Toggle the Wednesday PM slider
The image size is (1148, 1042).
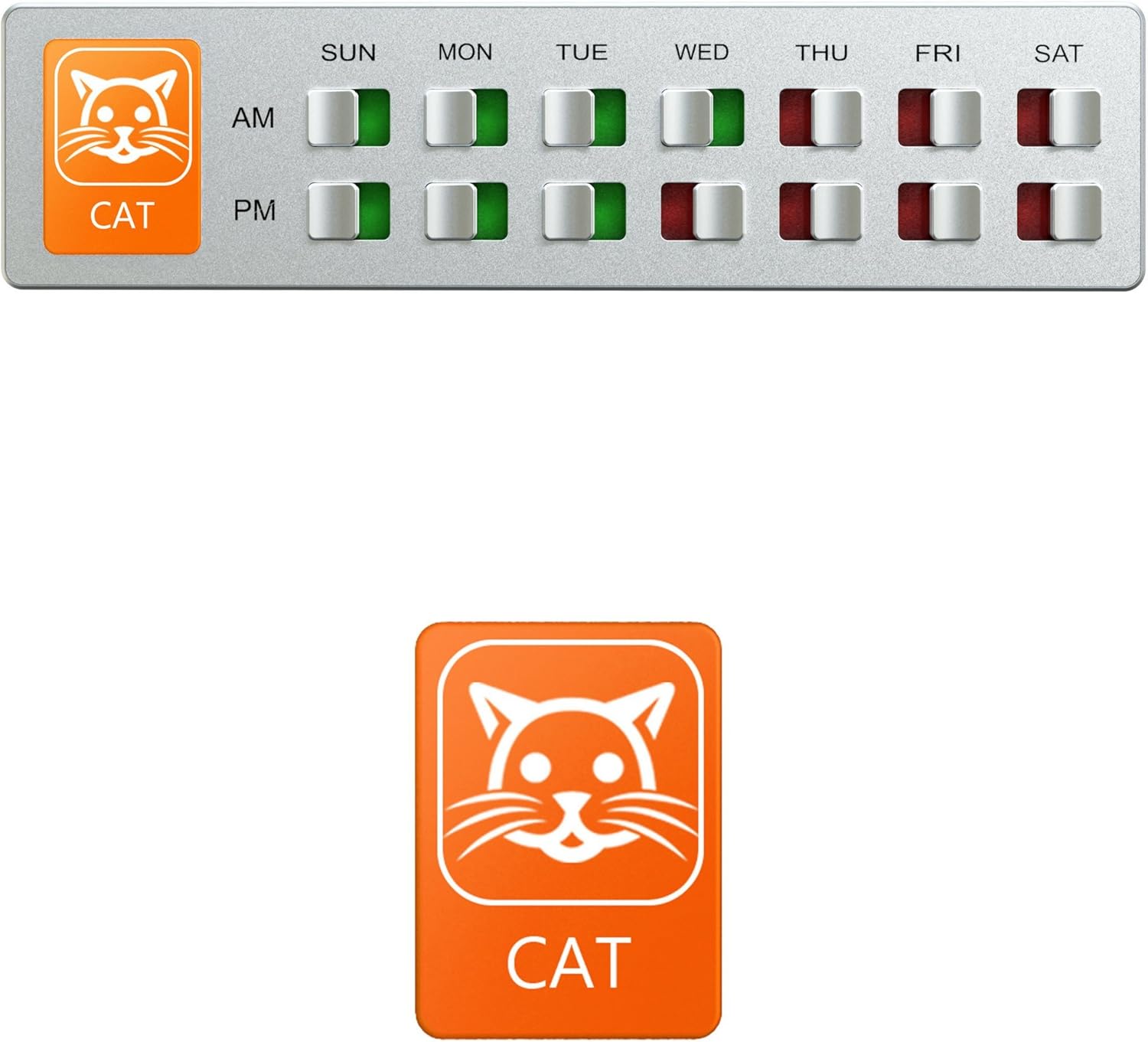coord(703,211)
